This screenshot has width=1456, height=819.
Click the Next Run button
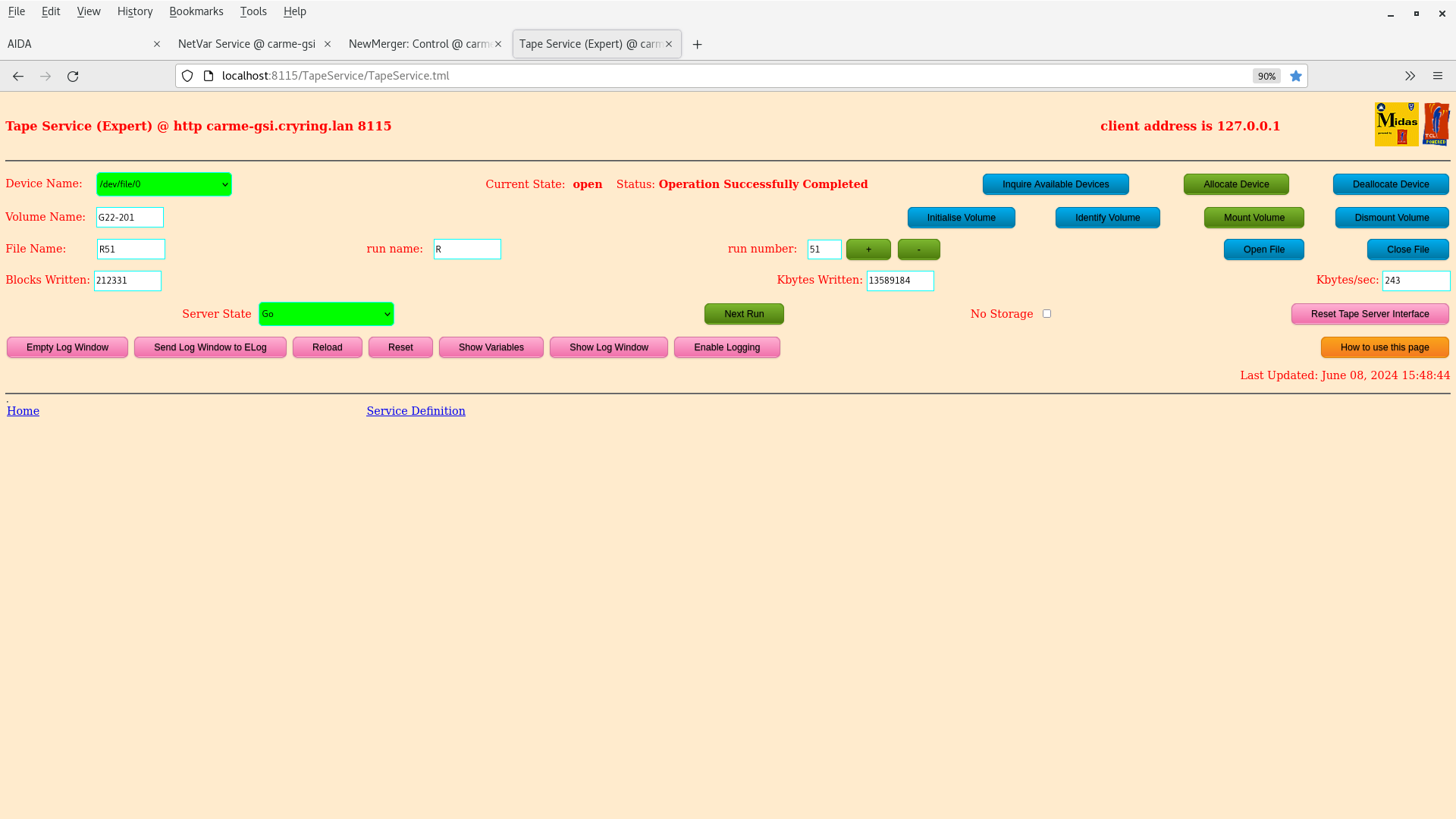click(x=744, y=313)
